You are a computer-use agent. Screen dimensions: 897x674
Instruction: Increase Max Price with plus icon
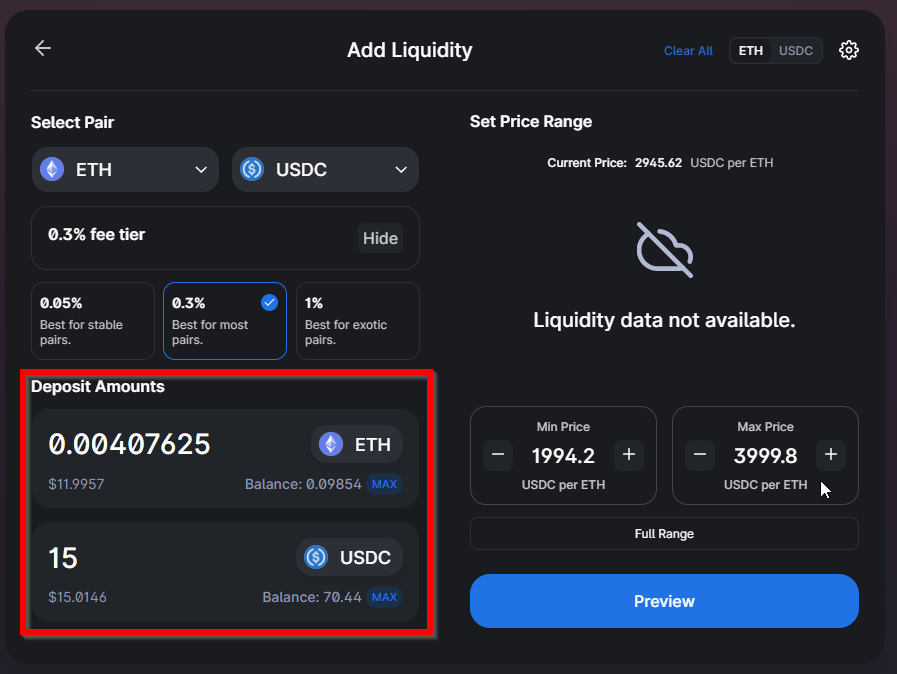[x=831, y=455]
